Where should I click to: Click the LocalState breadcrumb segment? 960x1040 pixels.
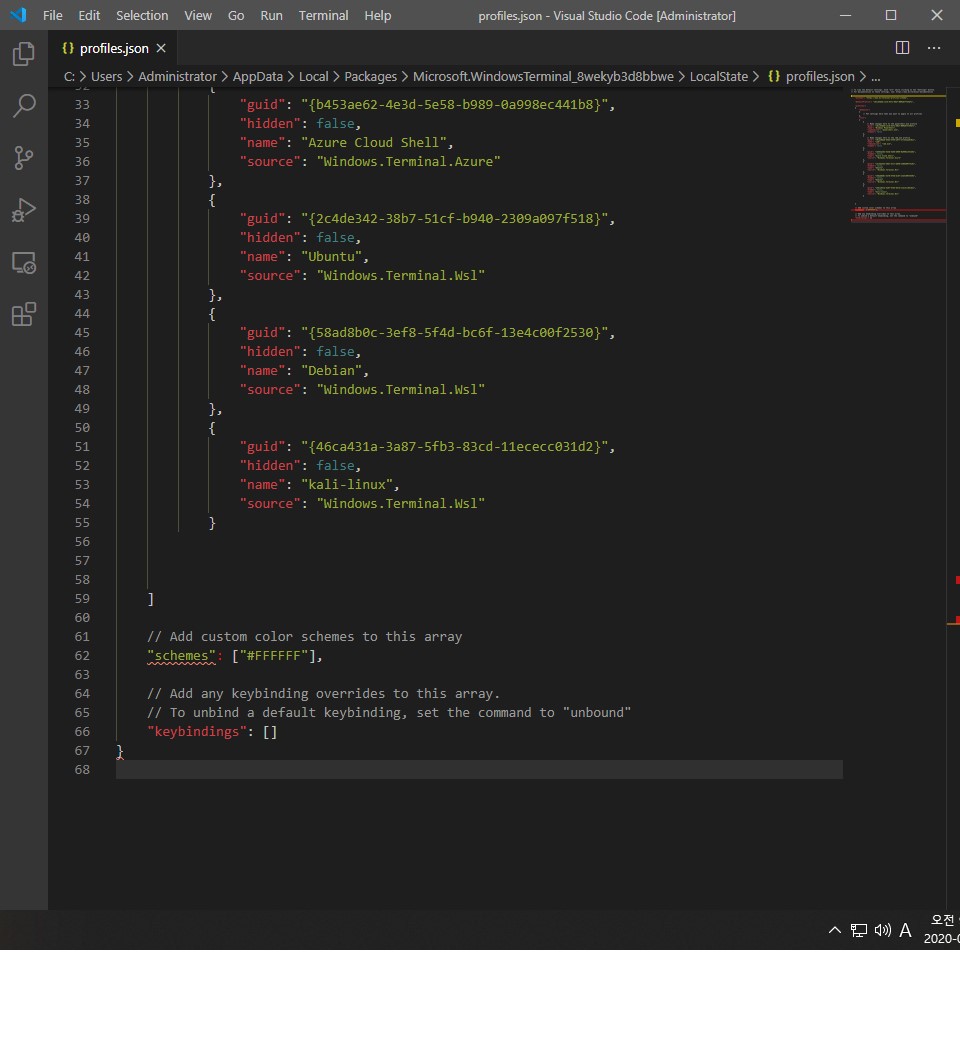pos(719,76)
